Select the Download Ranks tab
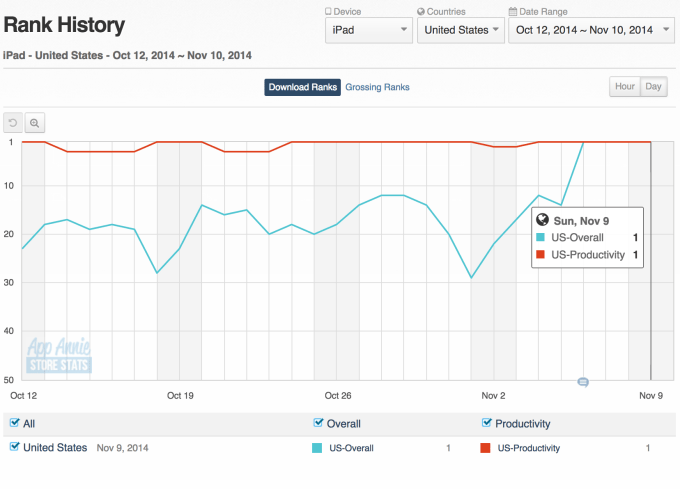 coord(302,87)
